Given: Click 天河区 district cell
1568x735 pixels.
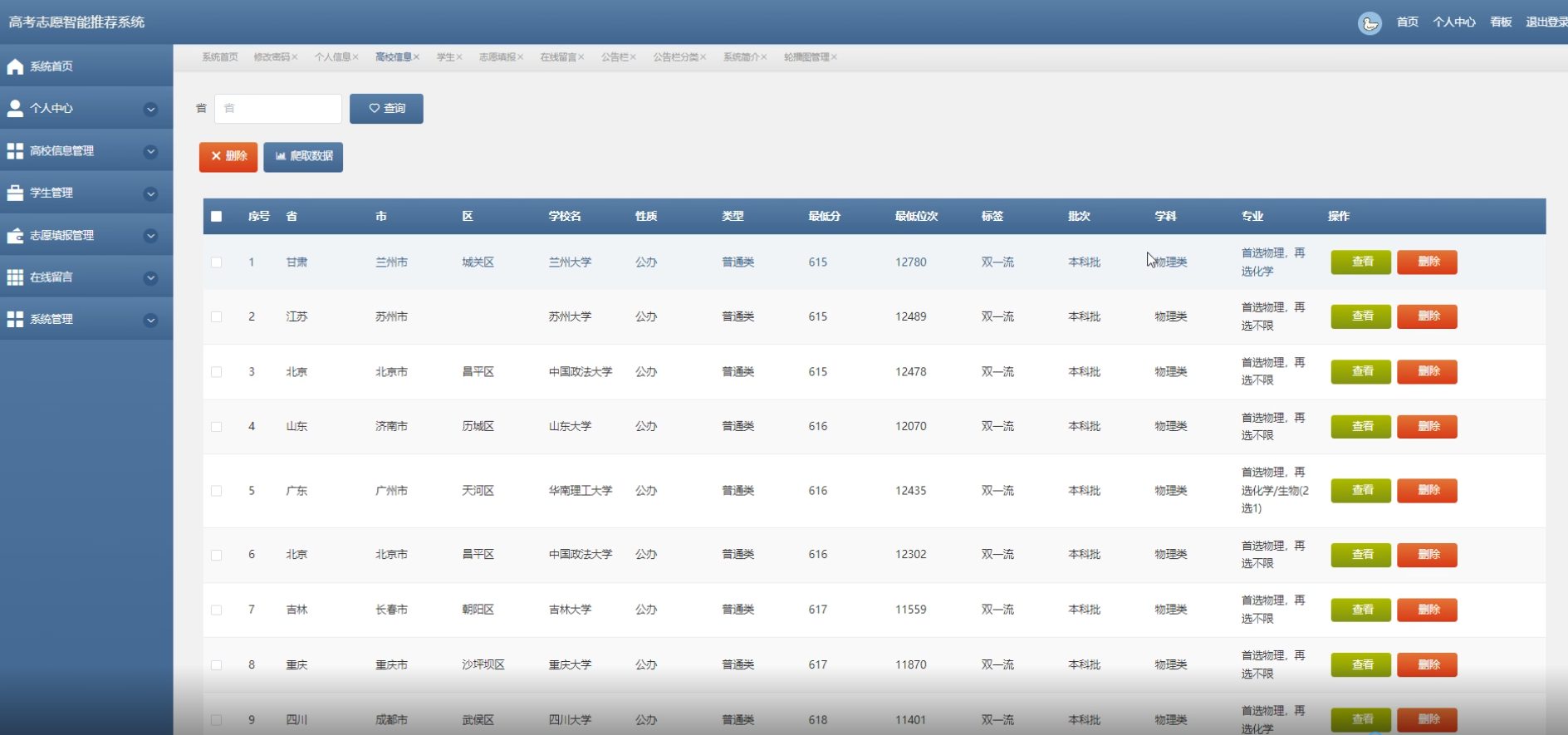Looking at the screenshot, I should [x=478, y=491].
